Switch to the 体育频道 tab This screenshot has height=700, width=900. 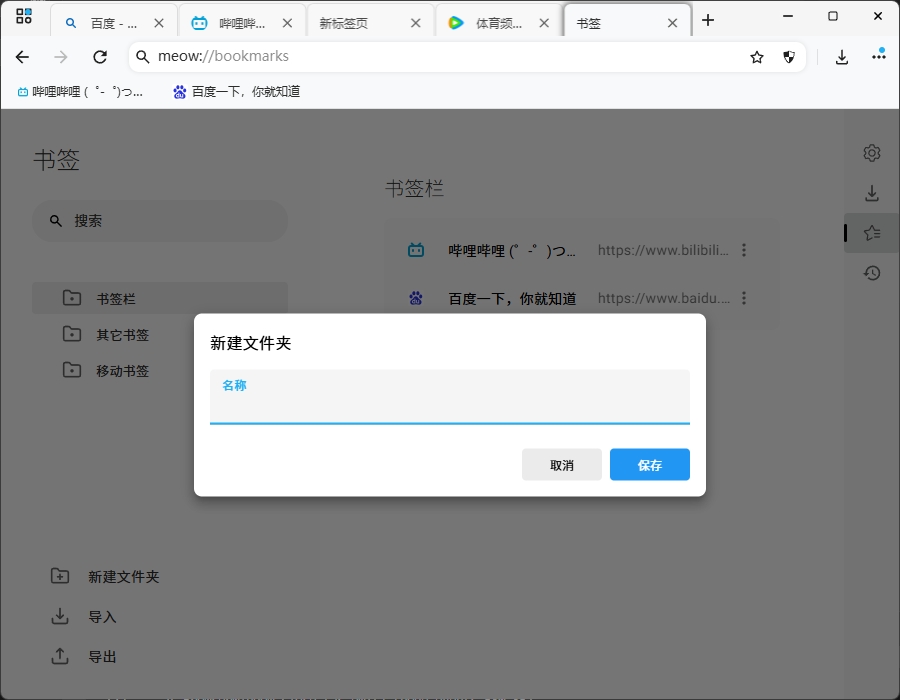tap(499, 23)
